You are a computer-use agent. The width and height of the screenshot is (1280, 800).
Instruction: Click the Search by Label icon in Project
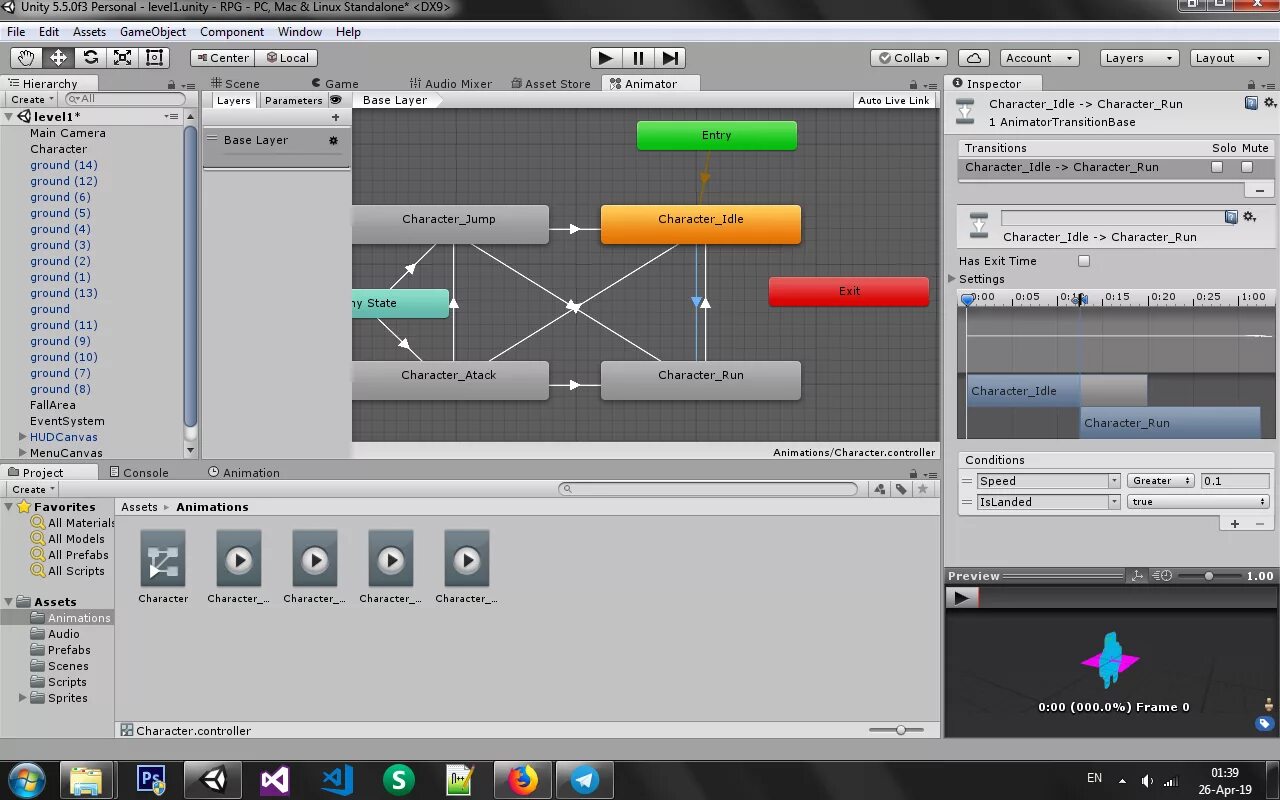[x=901, y=489]
